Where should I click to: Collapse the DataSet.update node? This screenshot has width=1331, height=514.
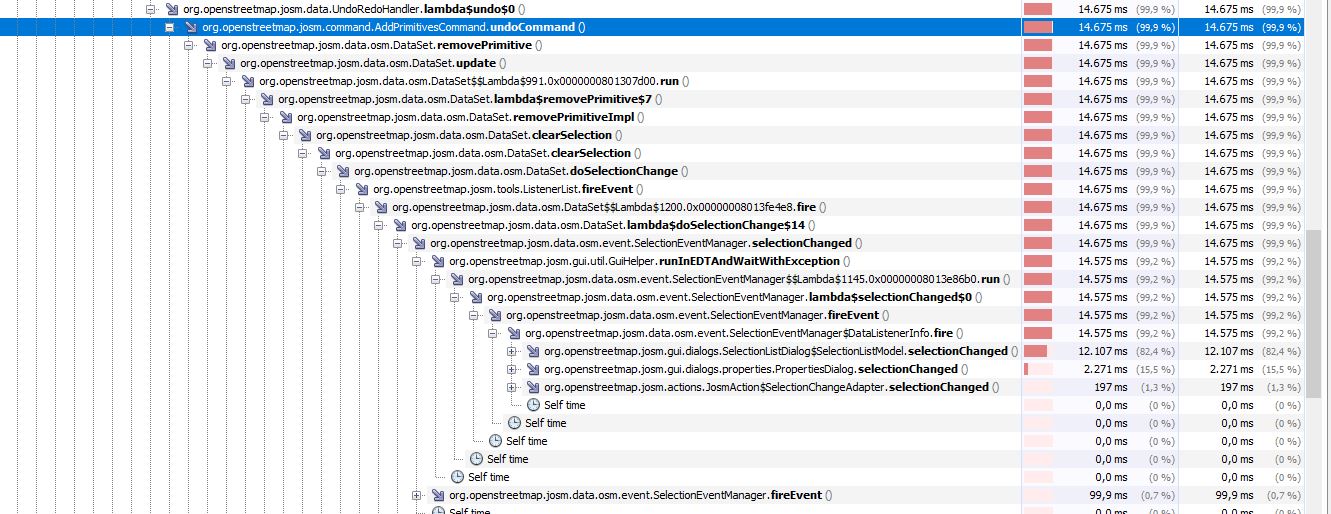[208, 63]
